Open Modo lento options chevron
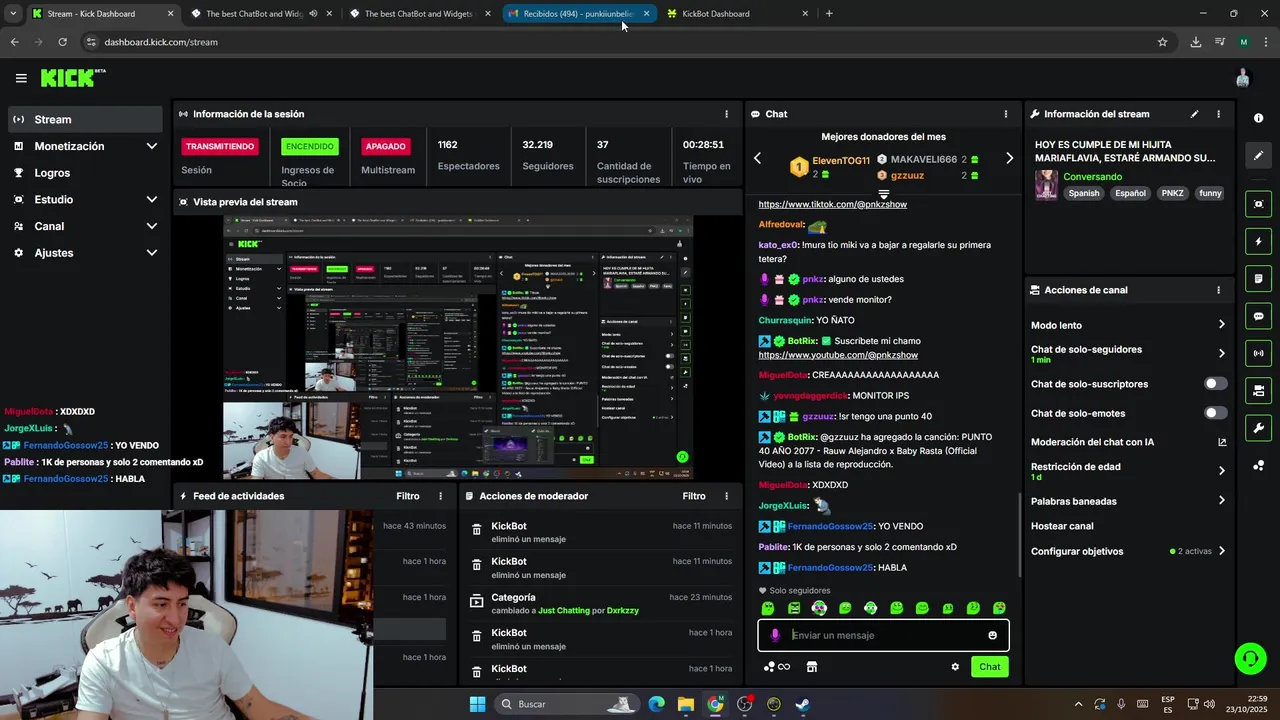The image size is (1280, 720). 1221,324
